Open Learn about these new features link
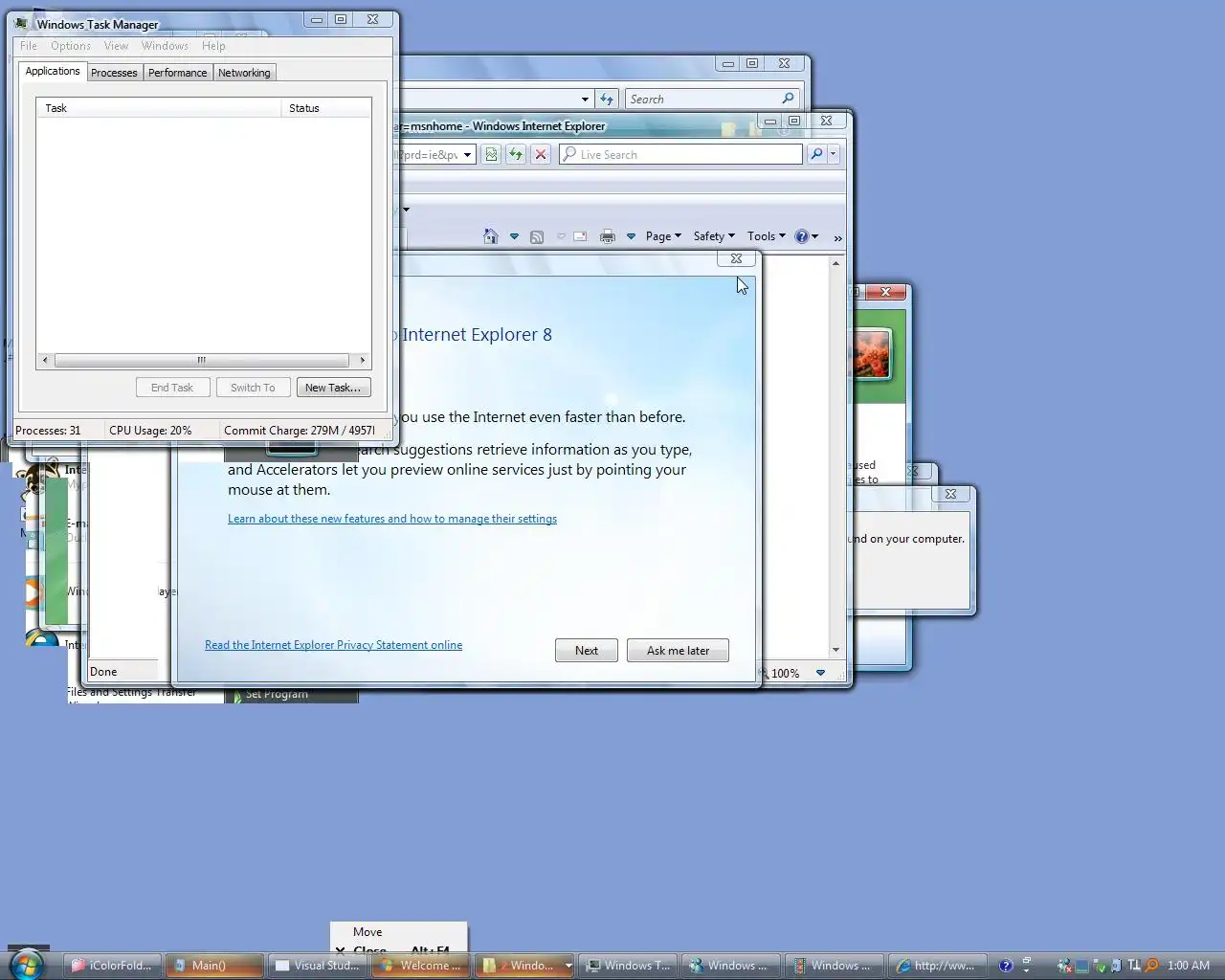The image size is (1225, 980). [392, 519]
